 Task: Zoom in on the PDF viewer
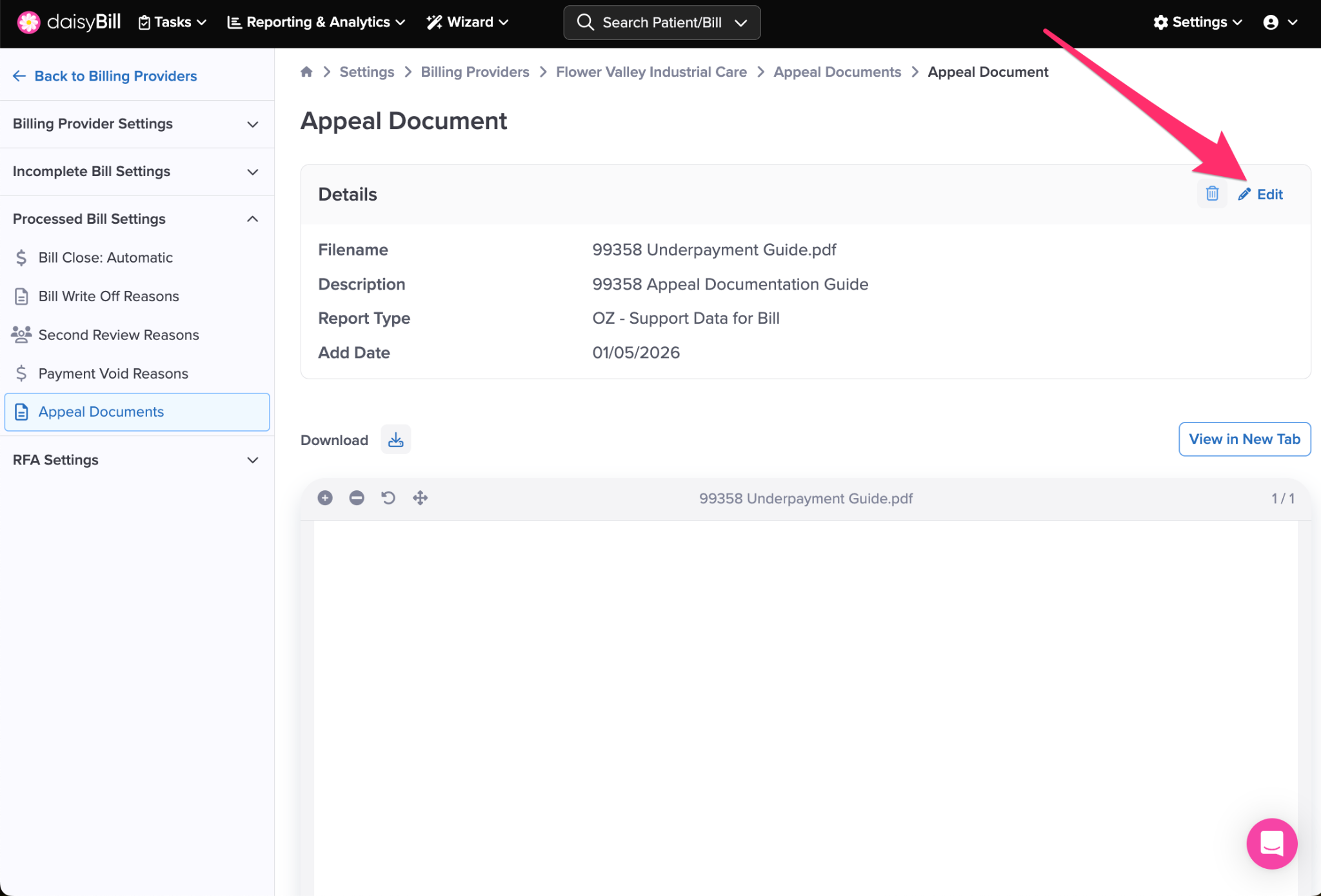tap(325, 498)
